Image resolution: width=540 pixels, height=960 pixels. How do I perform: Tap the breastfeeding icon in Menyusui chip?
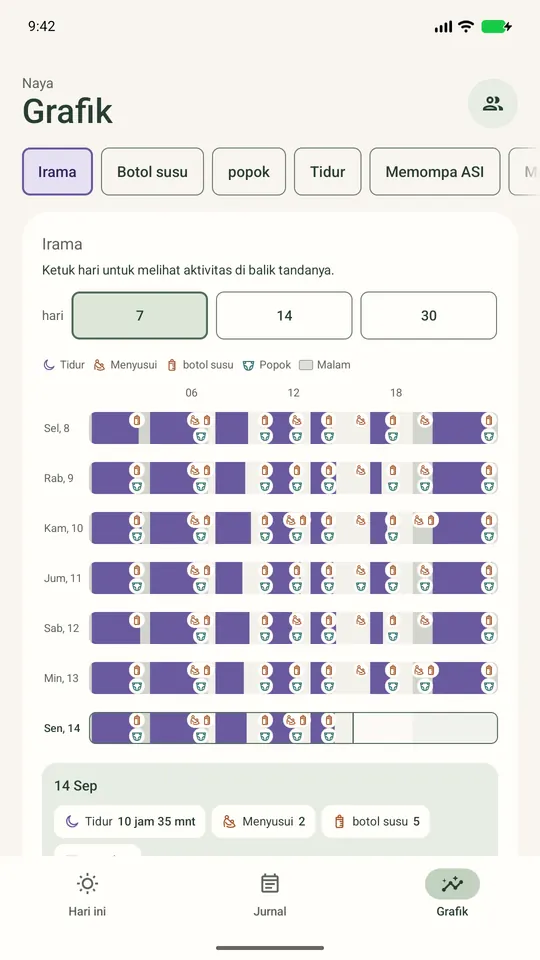click(x=229, y=822)
